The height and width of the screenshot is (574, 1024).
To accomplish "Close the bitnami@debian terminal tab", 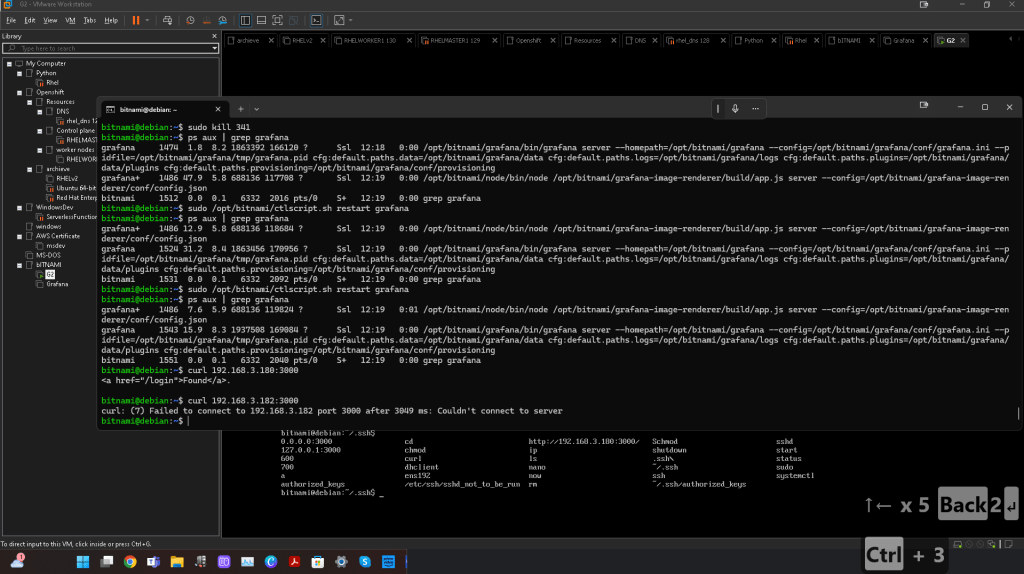I will 218,109.
